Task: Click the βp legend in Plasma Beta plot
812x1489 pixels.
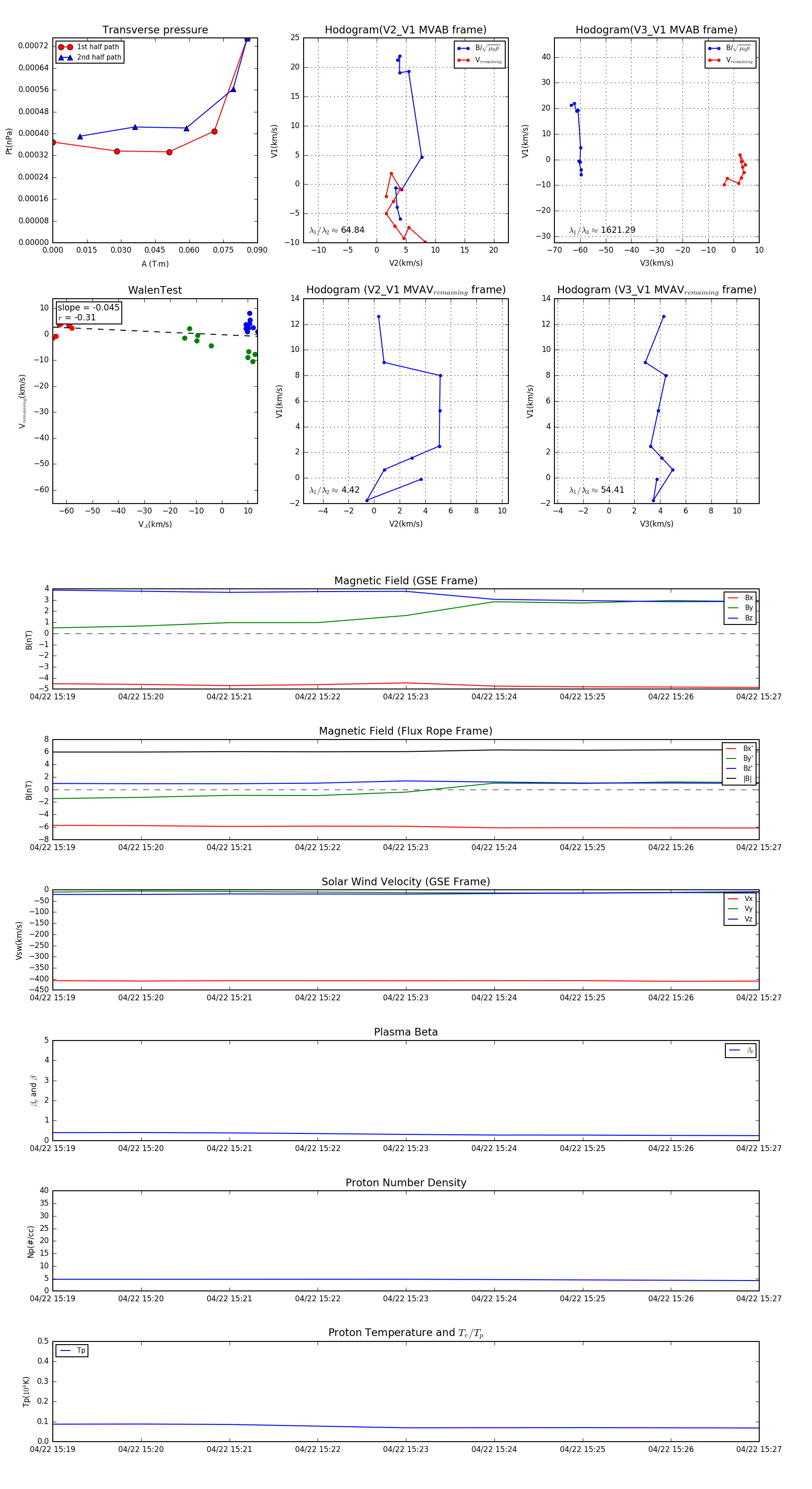Action: coord(741,1050)
